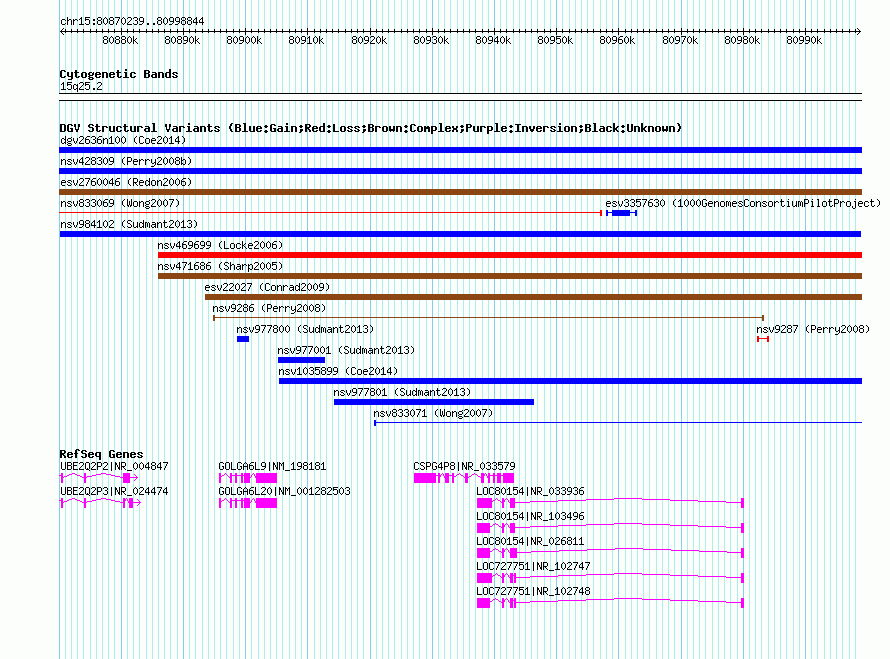Click the brown esv22027 (Conrad2009) bar
Screen dimensions: 890x659
533,297
